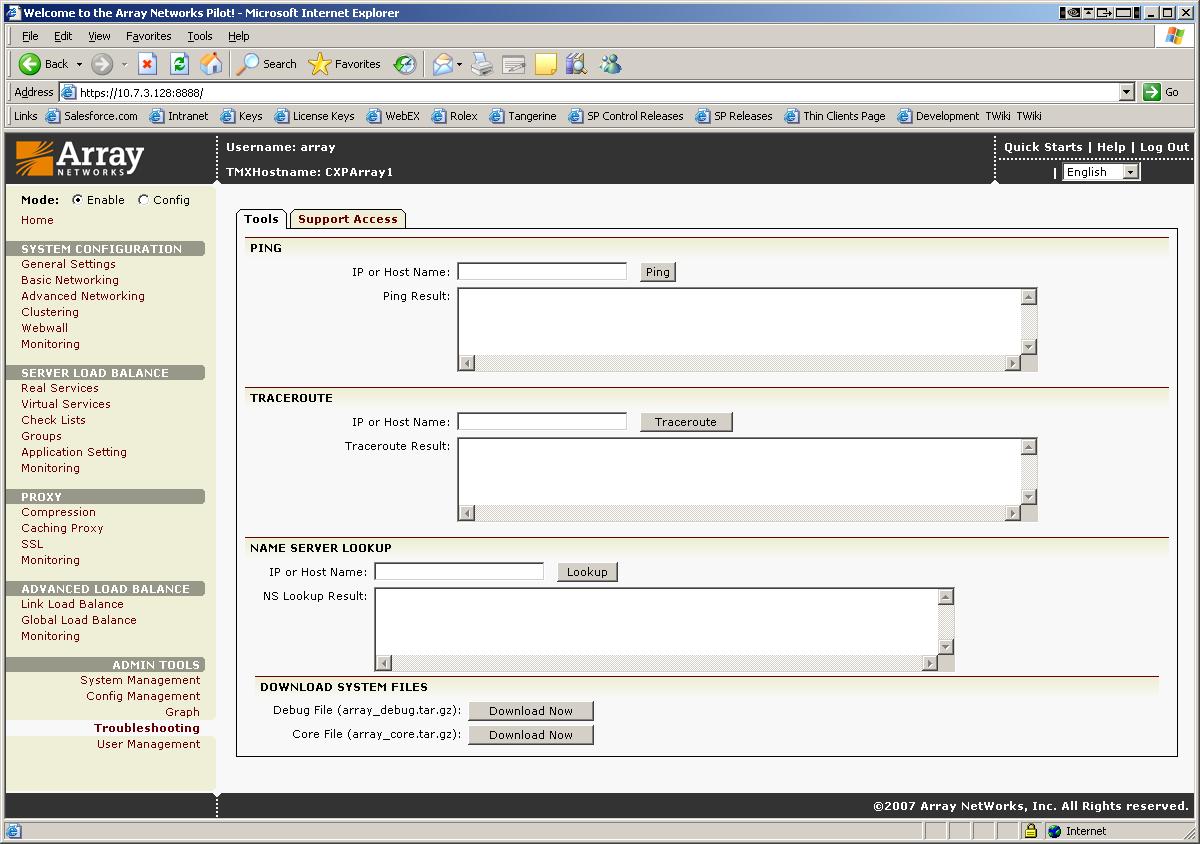1200x844 pixels.
Task: Click the Ping IP or Host Name field
Action: point(542,272)
